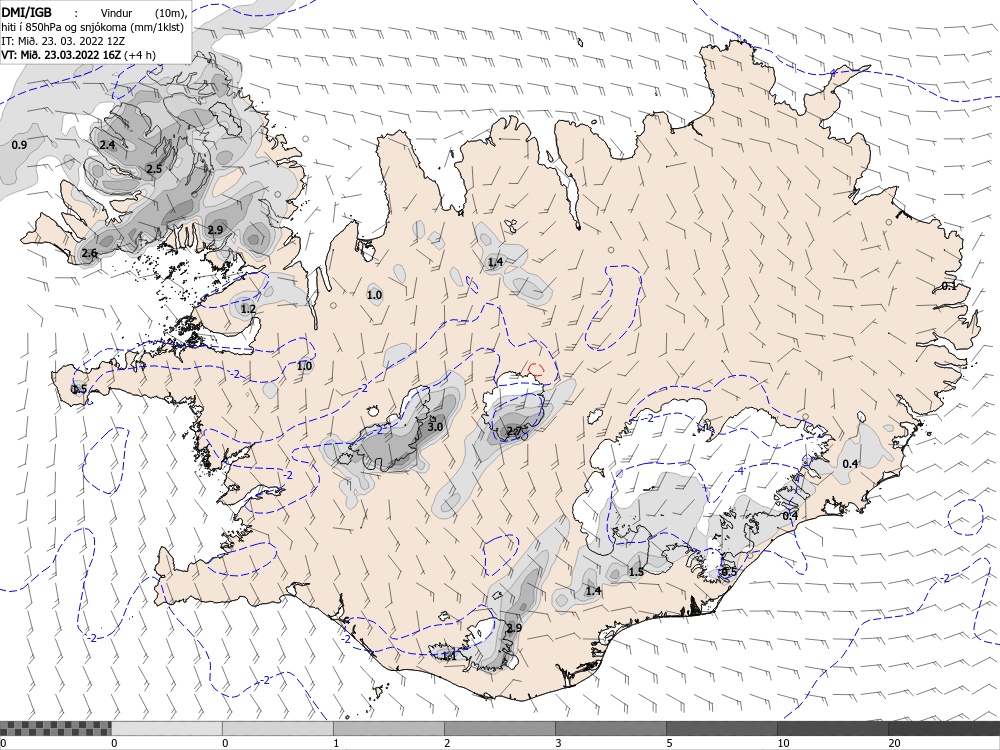Image resolution: width=1000 pixels, height=750 pixels.
Task: Click the legend swatch between 1 and 2
Action: click(388, 728)
